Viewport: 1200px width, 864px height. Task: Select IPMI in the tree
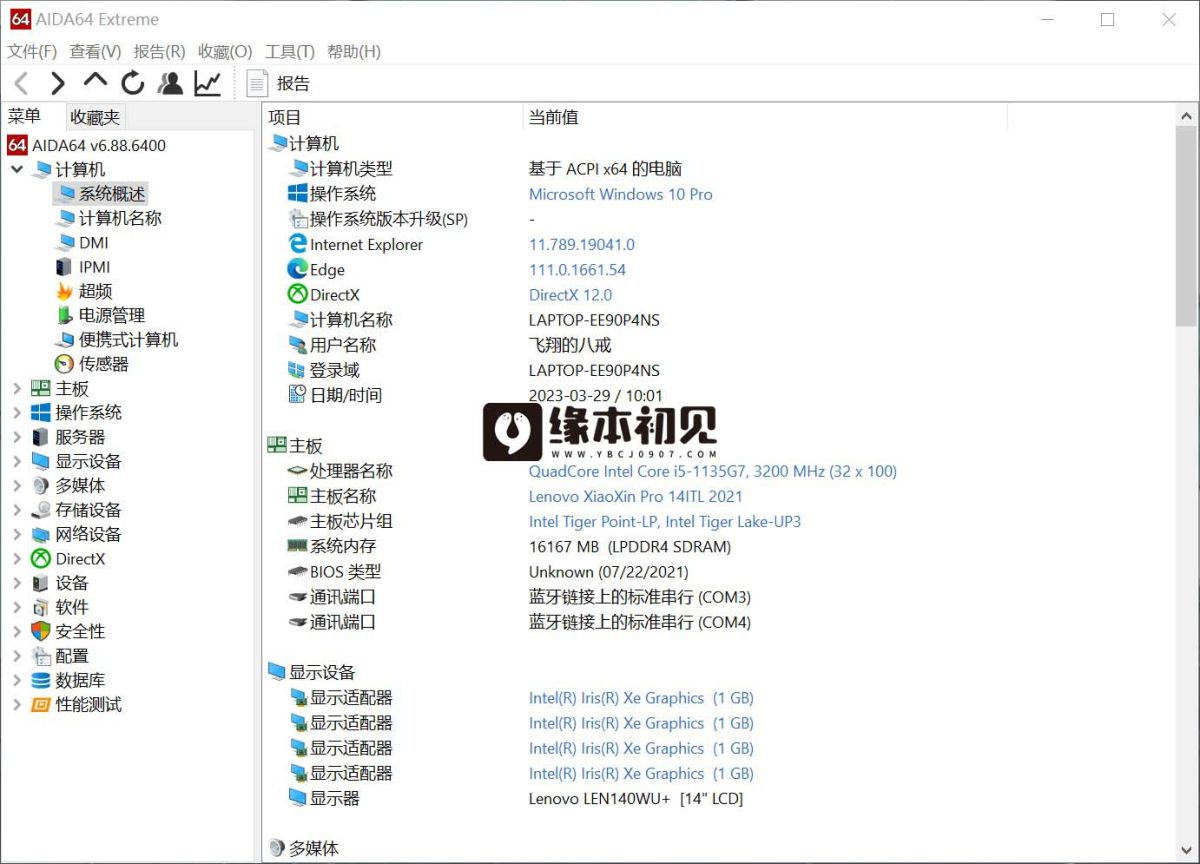[x=95, y=267]
